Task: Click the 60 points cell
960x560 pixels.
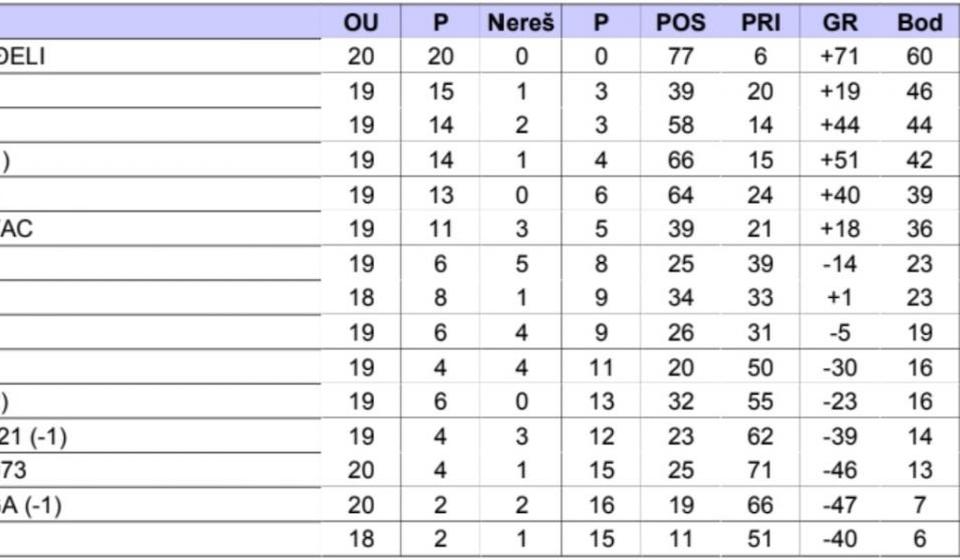Action: [919, 57]
